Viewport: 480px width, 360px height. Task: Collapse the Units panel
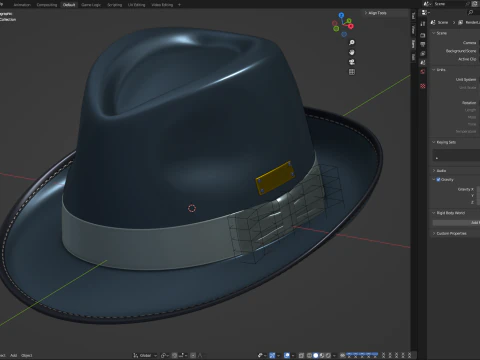click(439, 70)
